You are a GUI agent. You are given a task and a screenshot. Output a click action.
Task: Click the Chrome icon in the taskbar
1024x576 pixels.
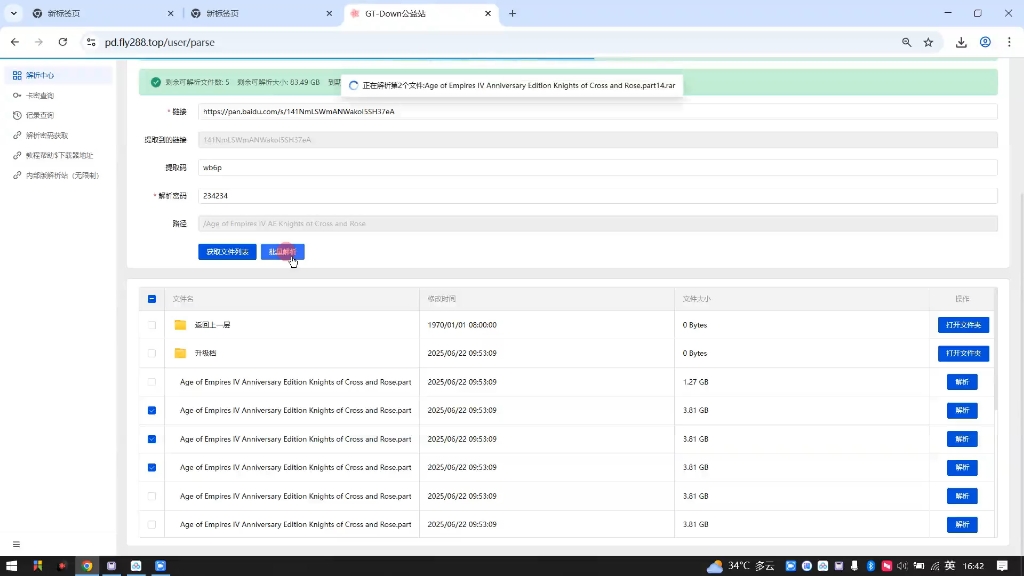coord(87,566)
